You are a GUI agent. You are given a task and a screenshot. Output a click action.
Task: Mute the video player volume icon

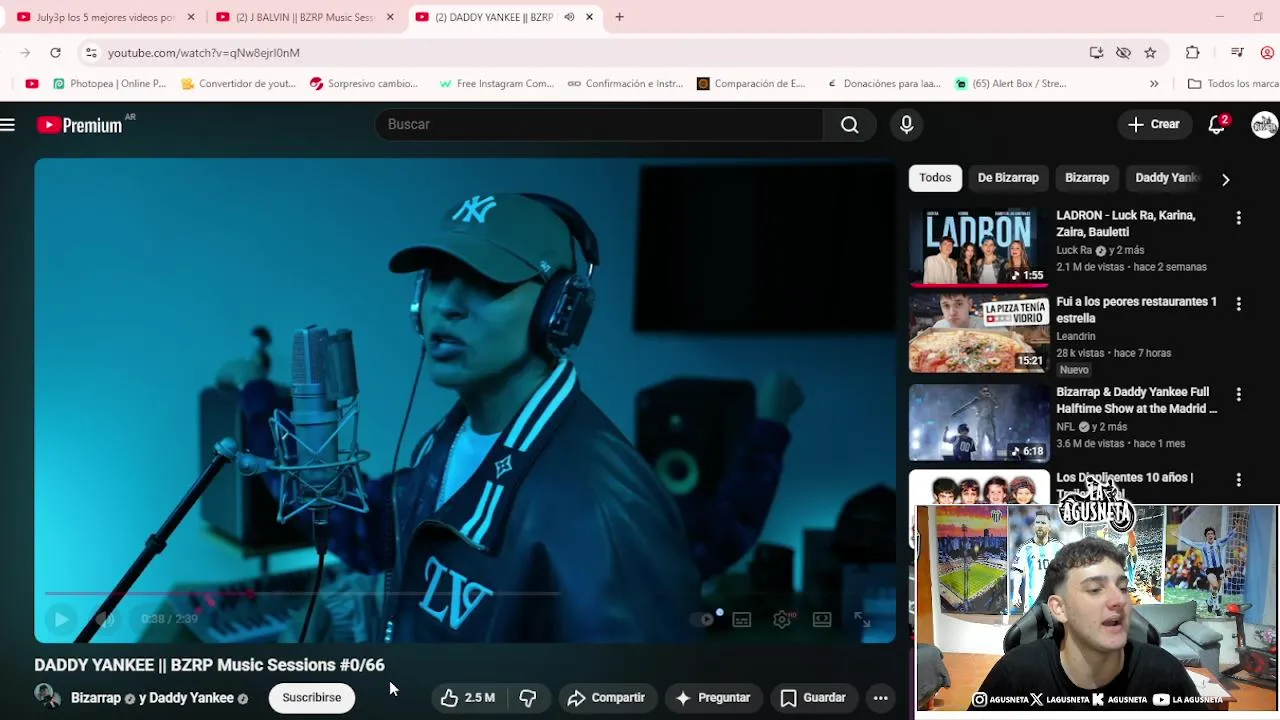[x=105, y=619]
